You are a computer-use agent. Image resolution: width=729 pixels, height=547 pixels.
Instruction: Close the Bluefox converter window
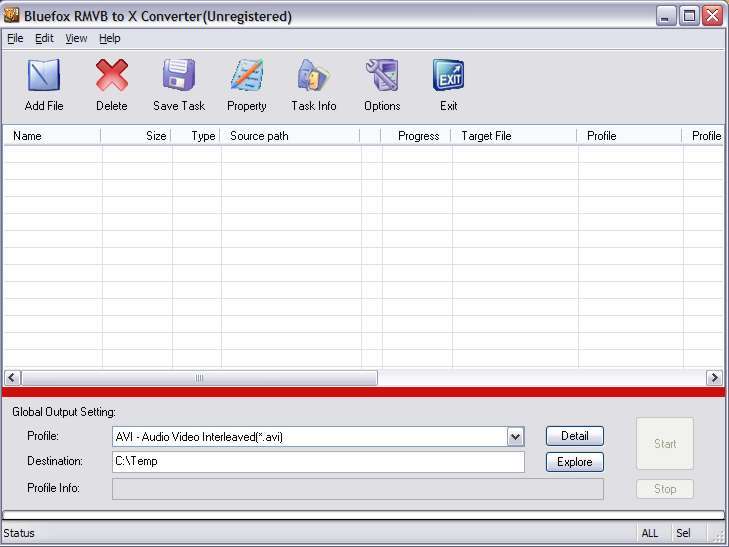tap(712, 16)
